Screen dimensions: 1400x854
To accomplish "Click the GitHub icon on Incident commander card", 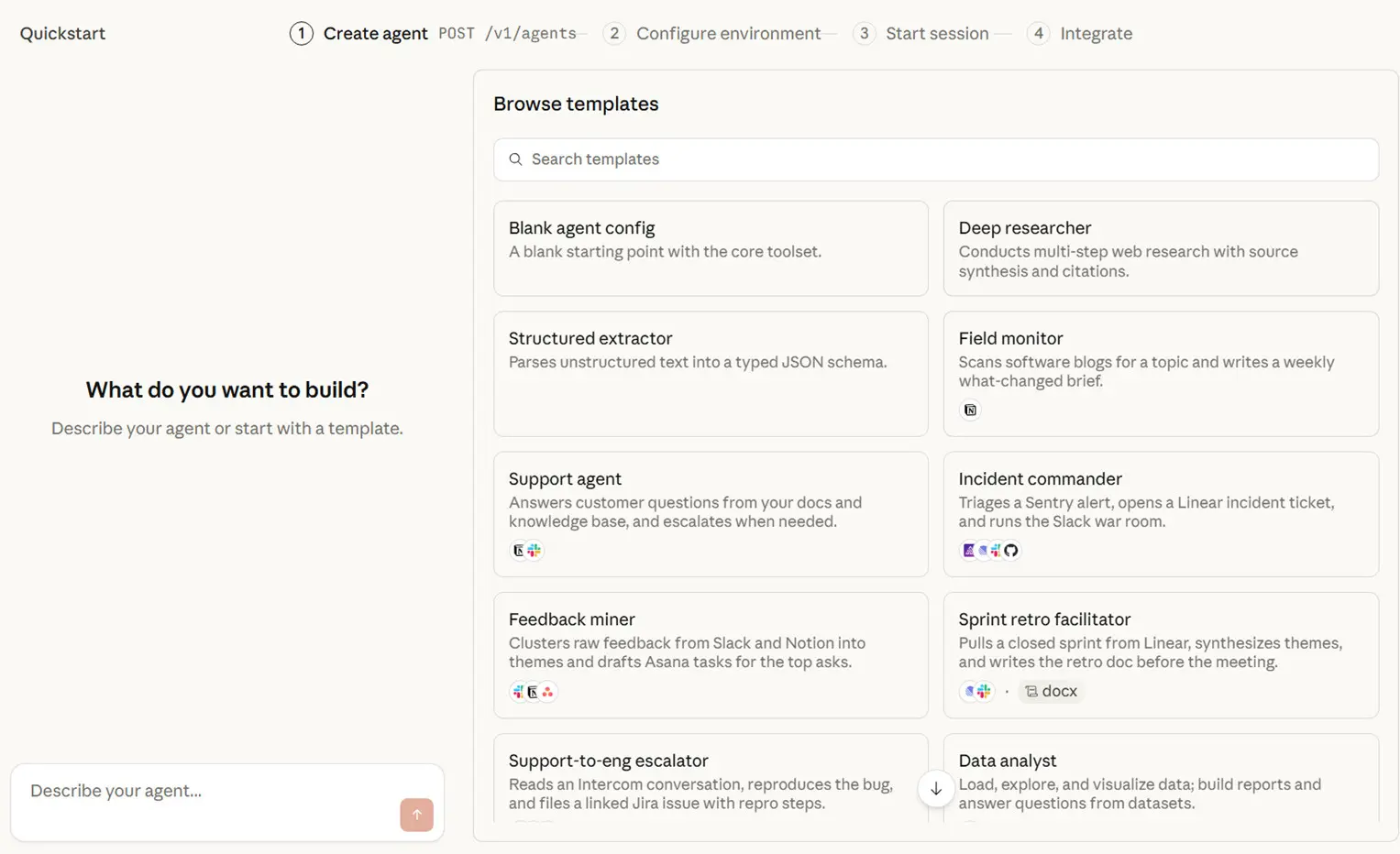I will [x=1010, y=551].
